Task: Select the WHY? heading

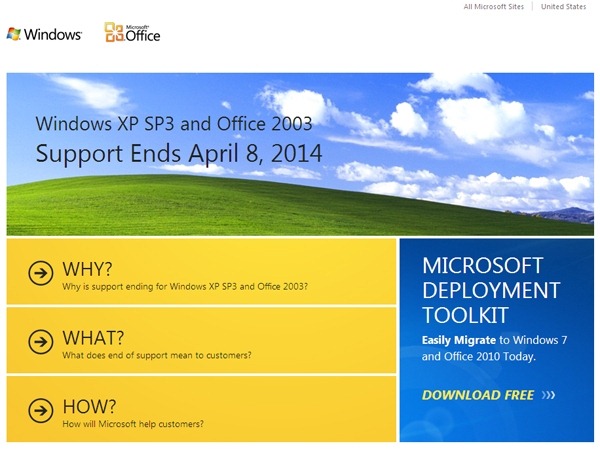Action: click(x=87, y=268)
